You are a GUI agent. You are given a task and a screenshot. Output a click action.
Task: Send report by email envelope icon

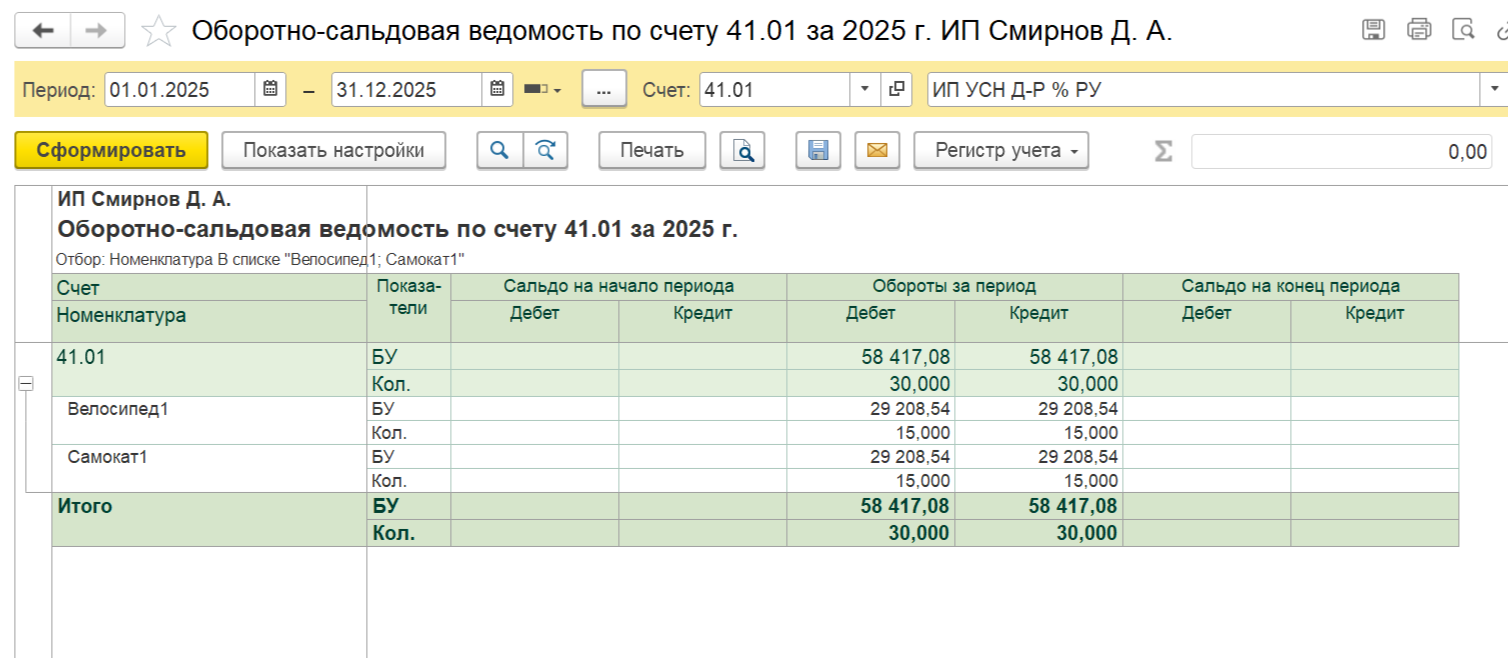point(877,151)
